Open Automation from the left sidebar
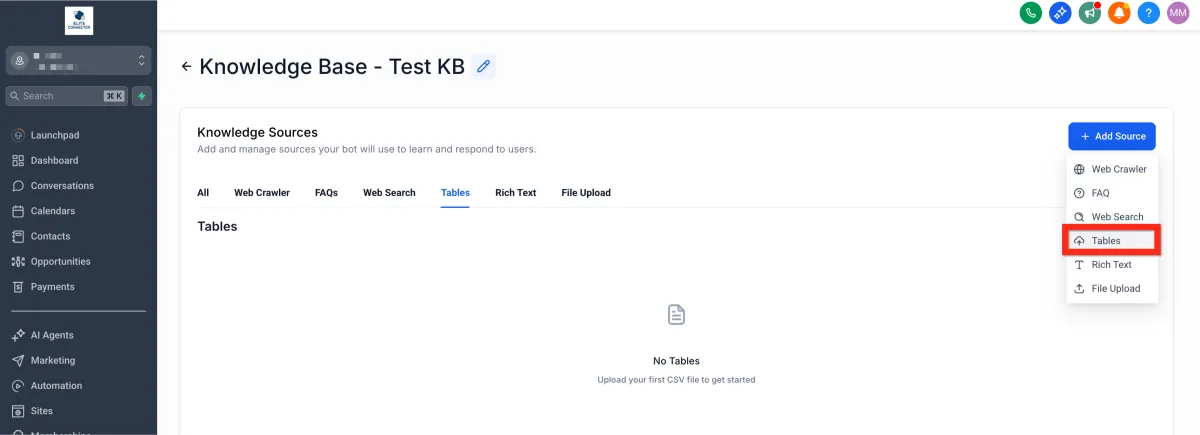Viewport: 1200px width, 435px height. coord(56,386)
